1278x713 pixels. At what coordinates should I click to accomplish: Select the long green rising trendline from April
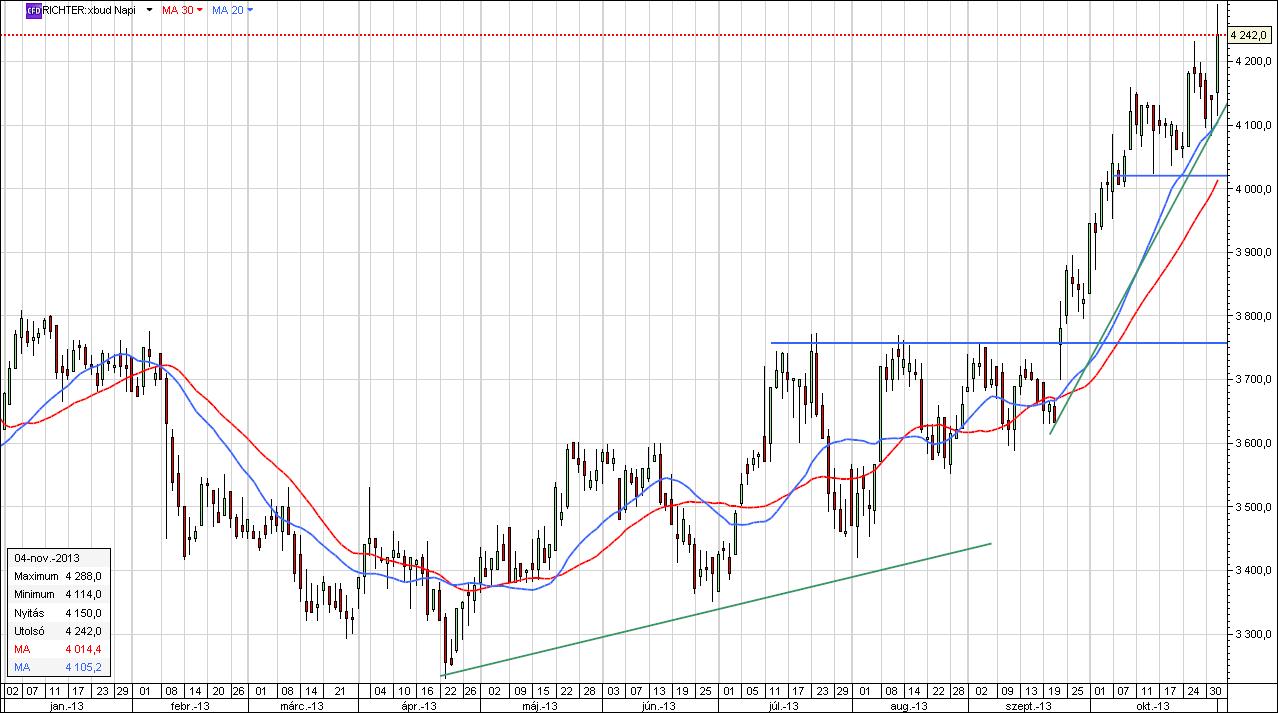(x=716, y=610)
